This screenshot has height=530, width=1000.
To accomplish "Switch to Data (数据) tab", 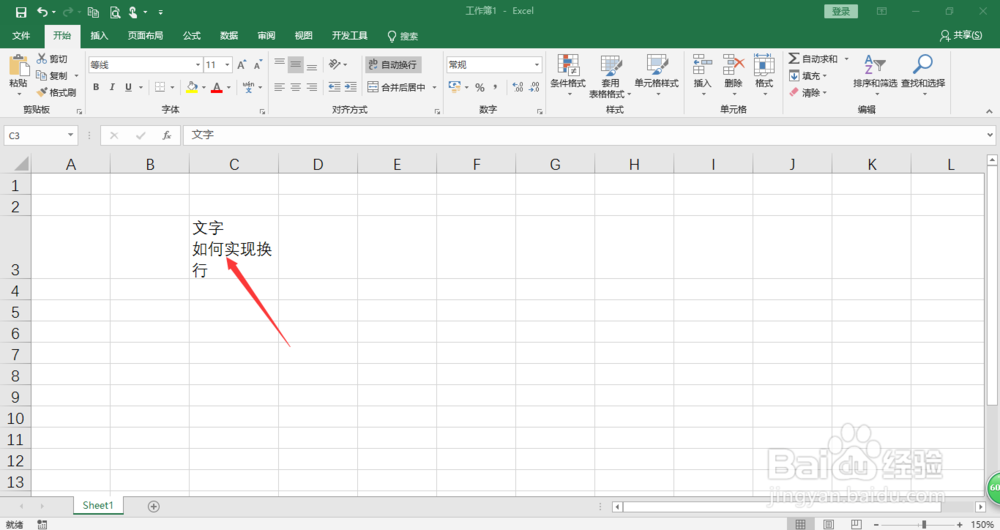I will click(229, 36).
